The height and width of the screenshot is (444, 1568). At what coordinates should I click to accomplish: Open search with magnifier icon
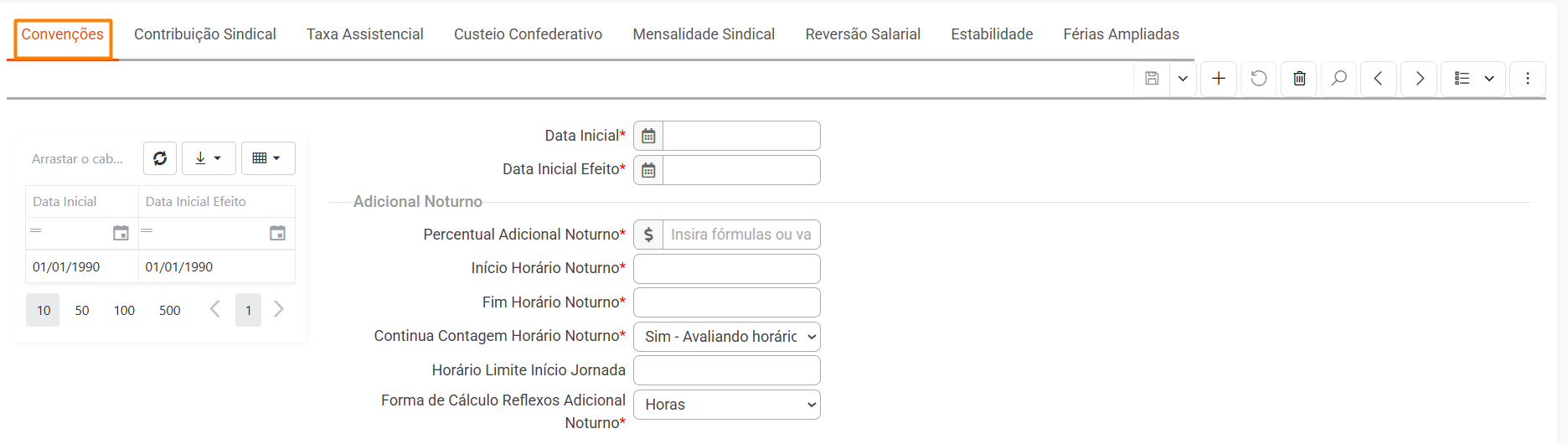click(1339, 78)
